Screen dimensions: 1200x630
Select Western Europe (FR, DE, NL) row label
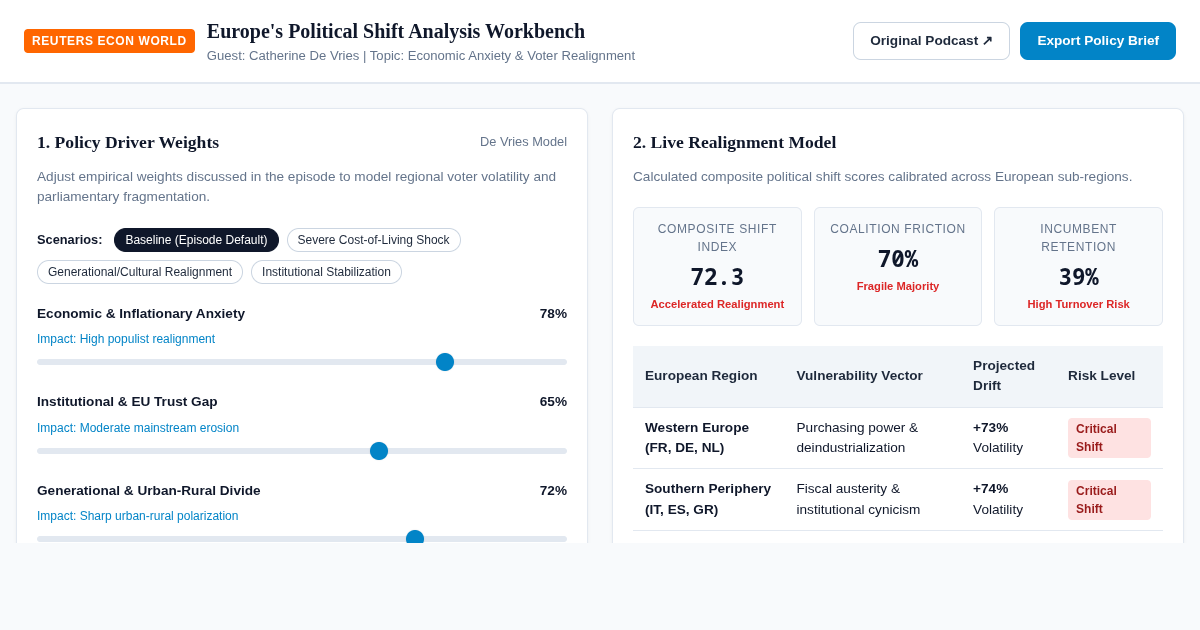pyautogui.click(x=697, y=438)
